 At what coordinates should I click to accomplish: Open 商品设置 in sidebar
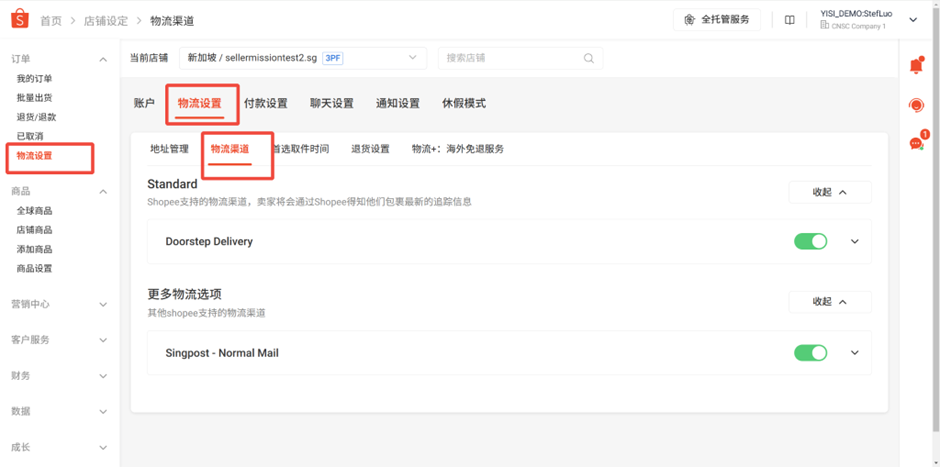(34, 269)
